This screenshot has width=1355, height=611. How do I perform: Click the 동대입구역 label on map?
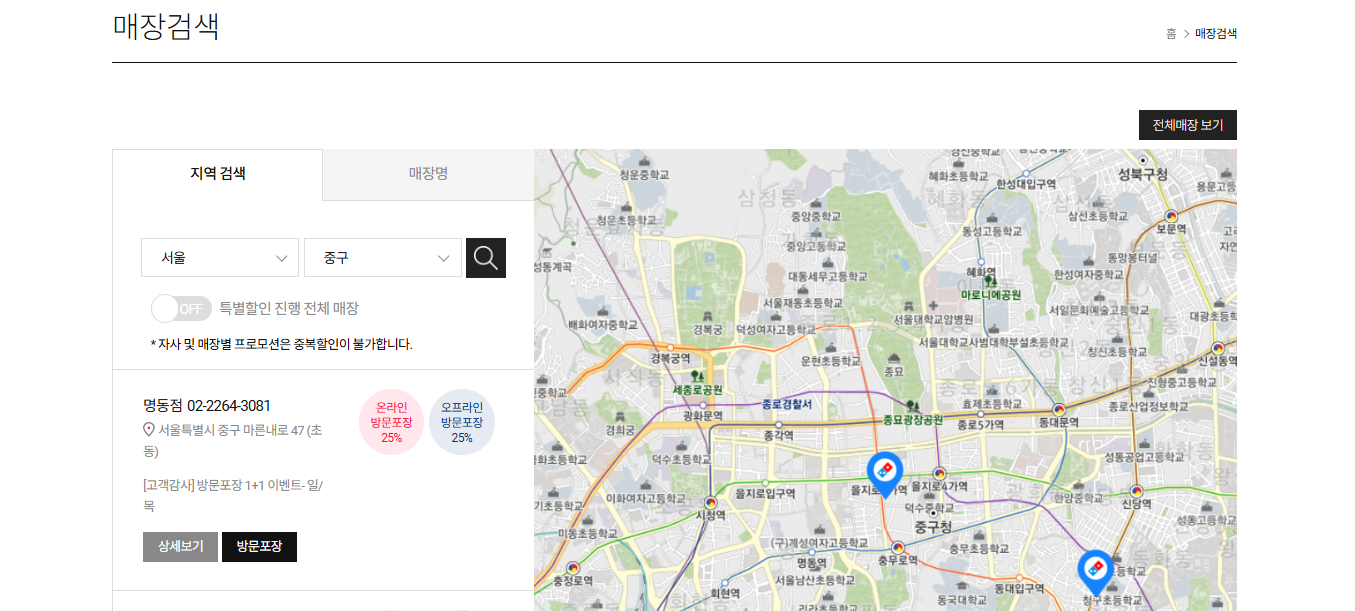coord(1019,588)
